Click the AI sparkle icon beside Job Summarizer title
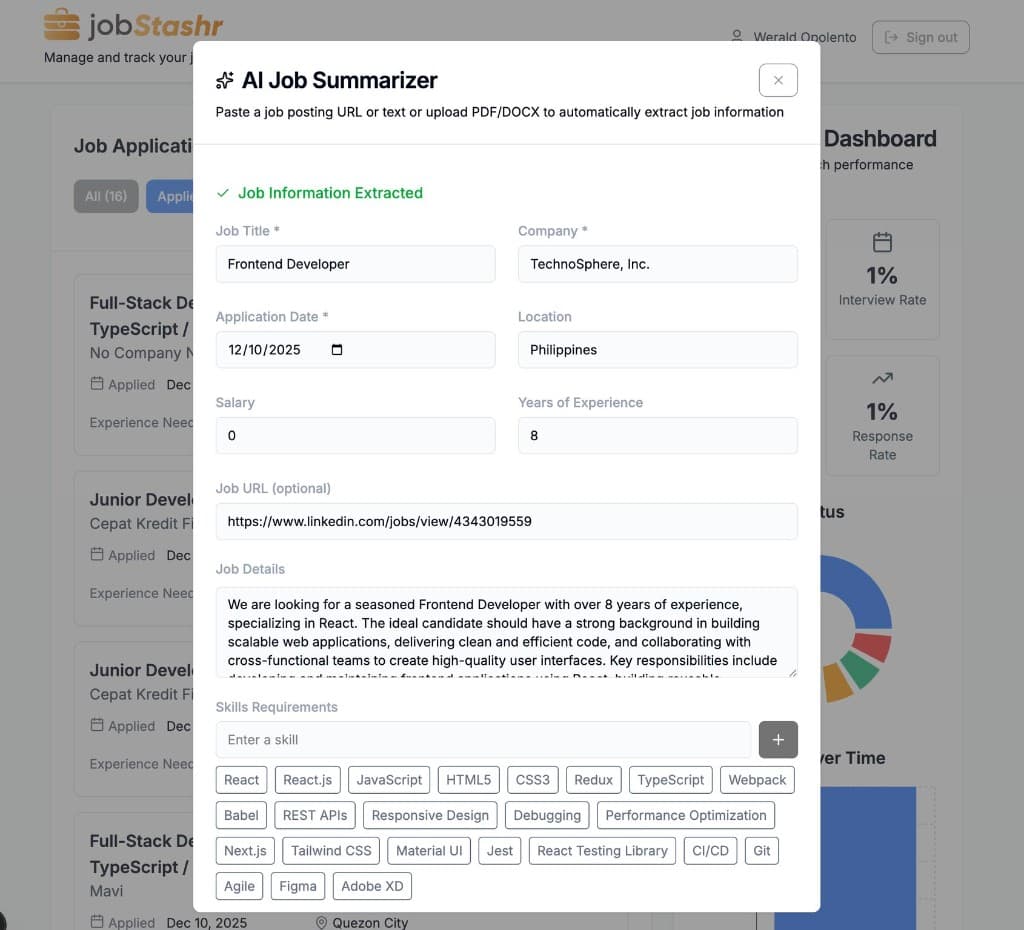This screenshot has height=930, width=1024. point(227,79)
